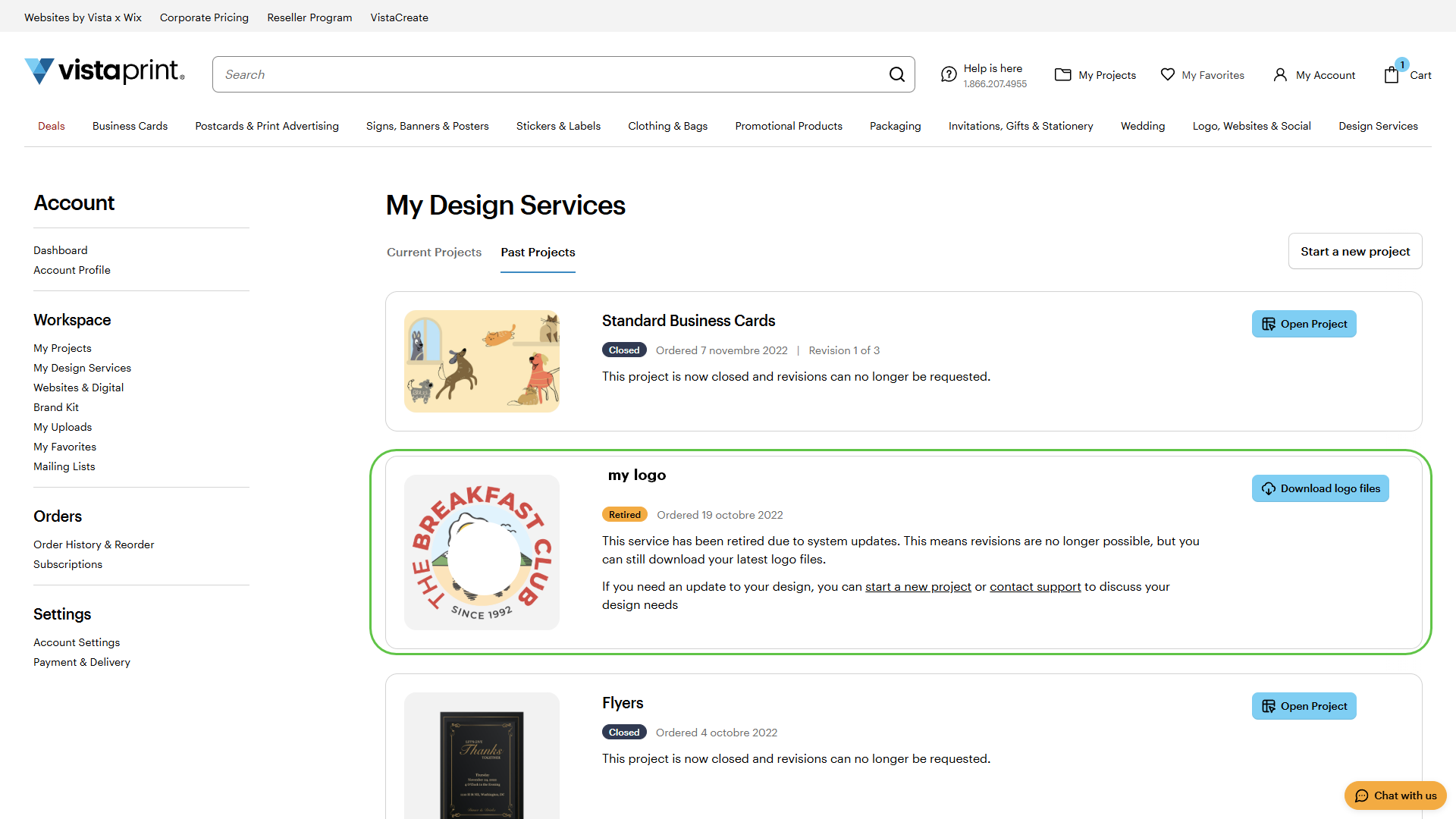
Task: Open My Projects in Workspace sidebar
Action: (x=62, y=348)
